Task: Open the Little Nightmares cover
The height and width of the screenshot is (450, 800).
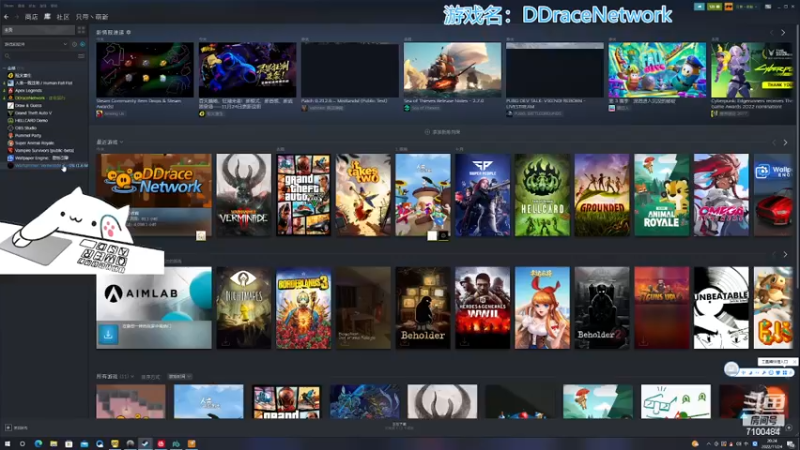Action: [244, 308]
